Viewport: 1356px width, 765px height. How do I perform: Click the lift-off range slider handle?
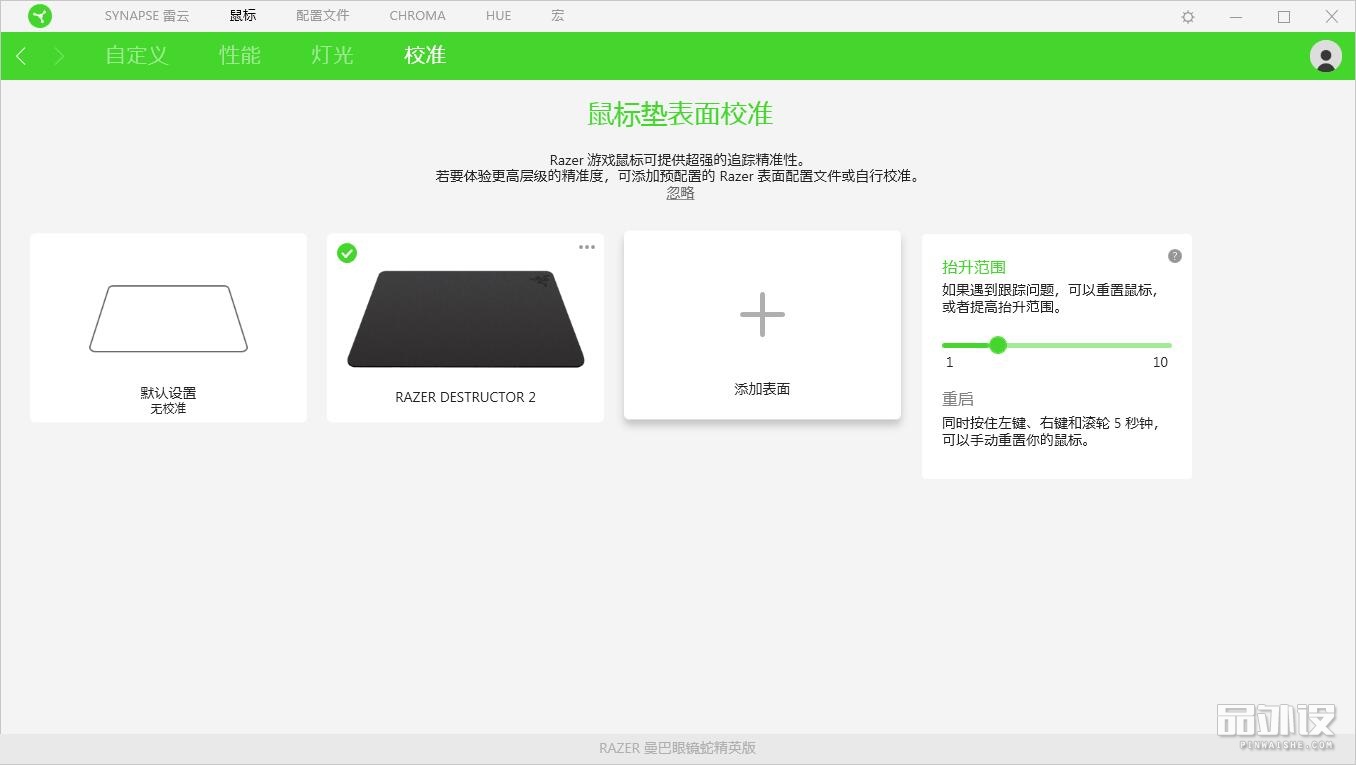[x=998, y=345]
